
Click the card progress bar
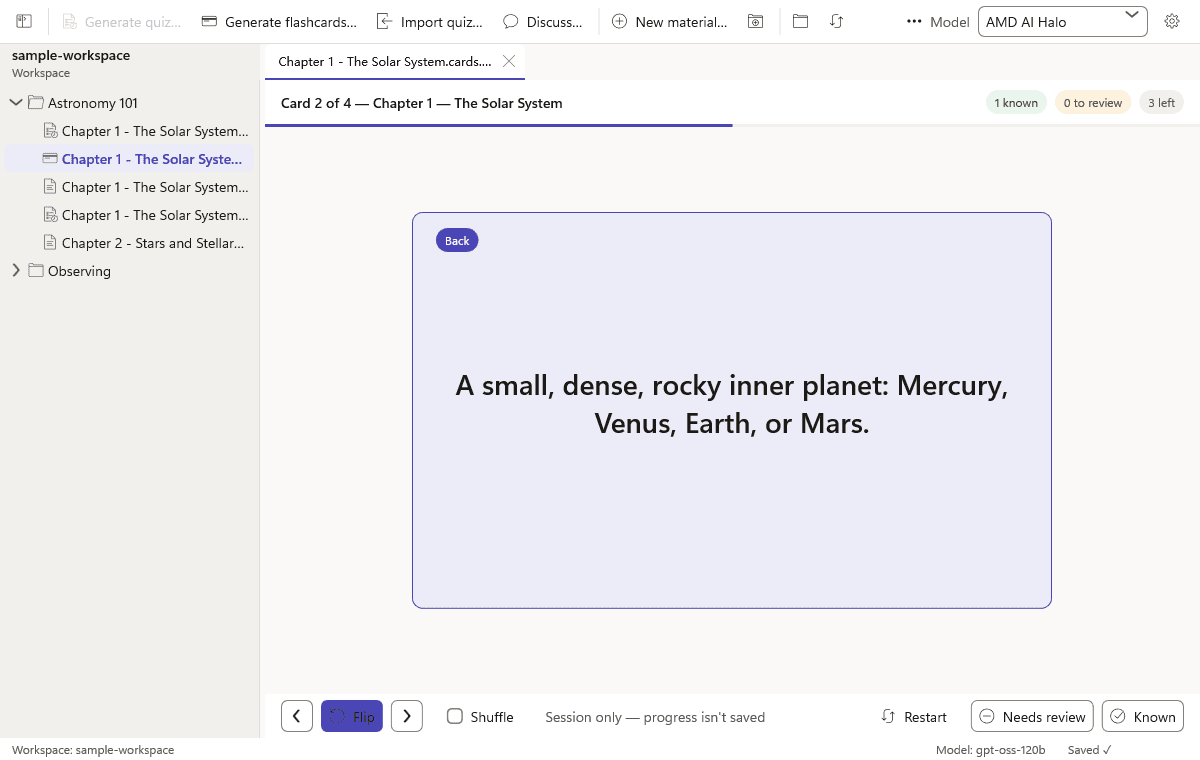click(732, 125)
